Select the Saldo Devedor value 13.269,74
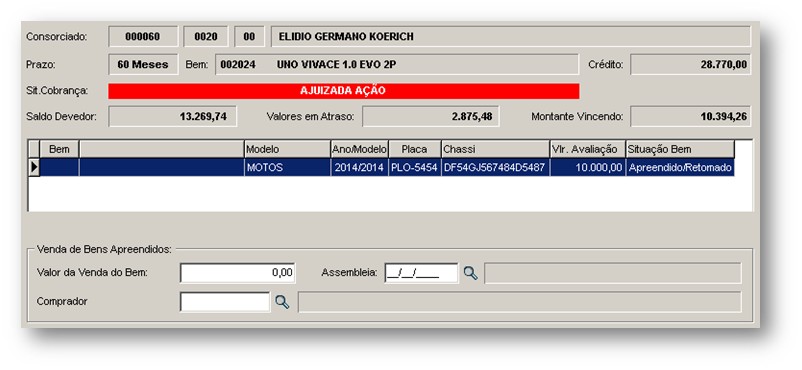The height and width of the screenshot is (370, 802). click(x=173, y=116)
